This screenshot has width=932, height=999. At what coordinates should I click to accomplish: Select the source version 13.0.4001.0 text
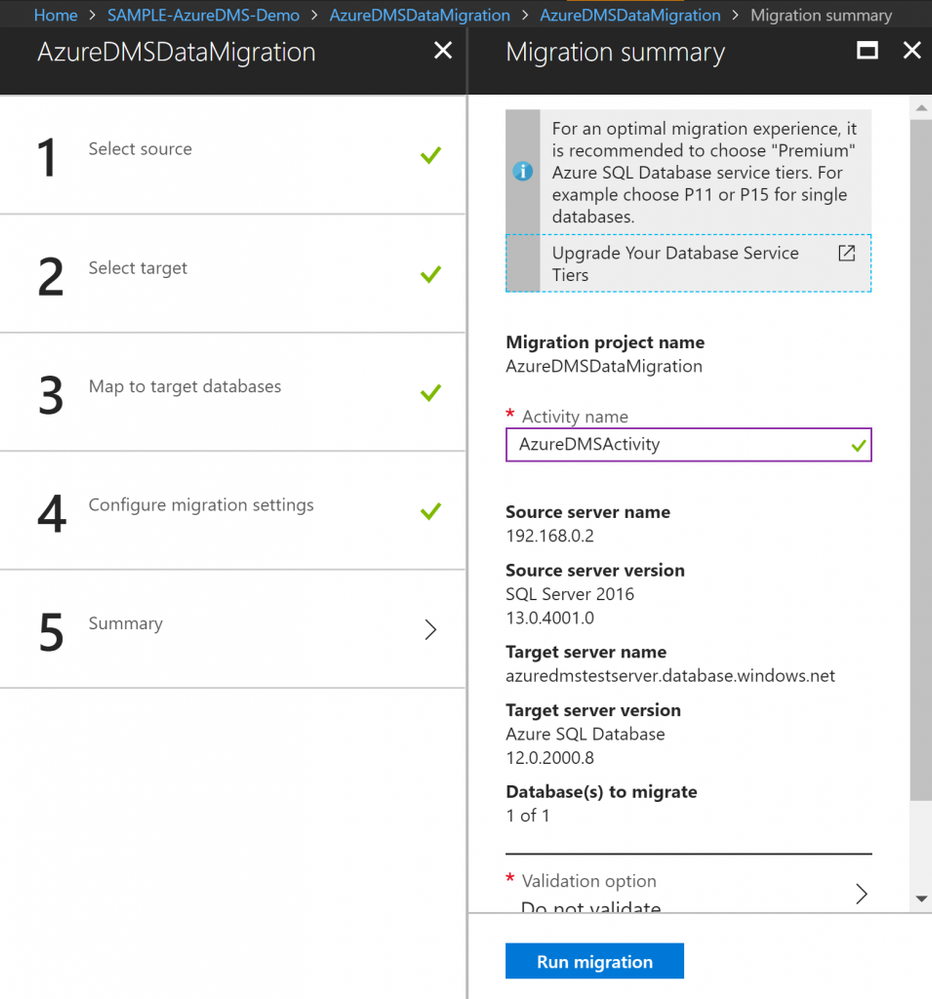pos(550,618)
